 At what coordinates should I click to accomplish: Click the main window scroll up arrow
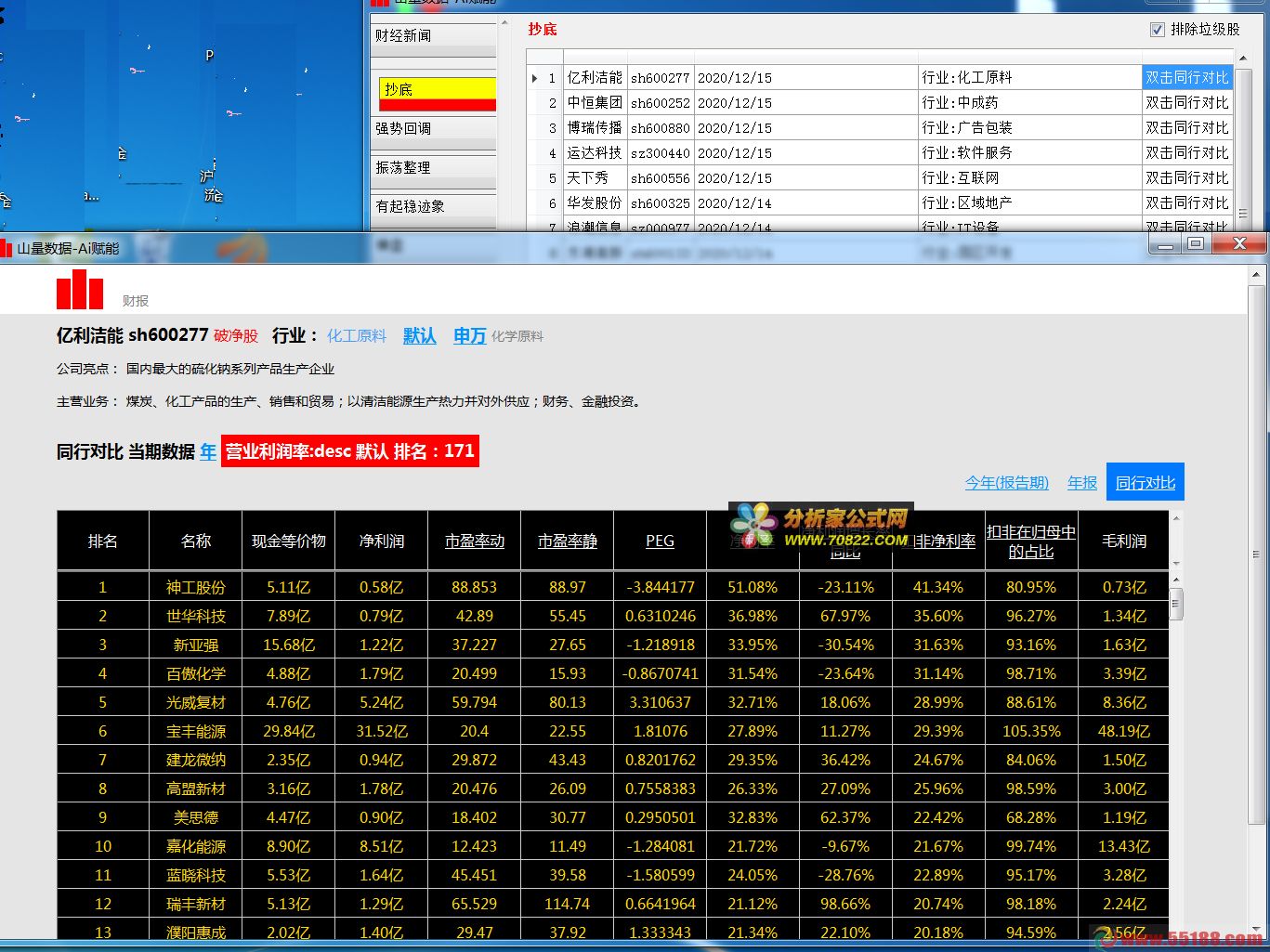[1257, 275]
